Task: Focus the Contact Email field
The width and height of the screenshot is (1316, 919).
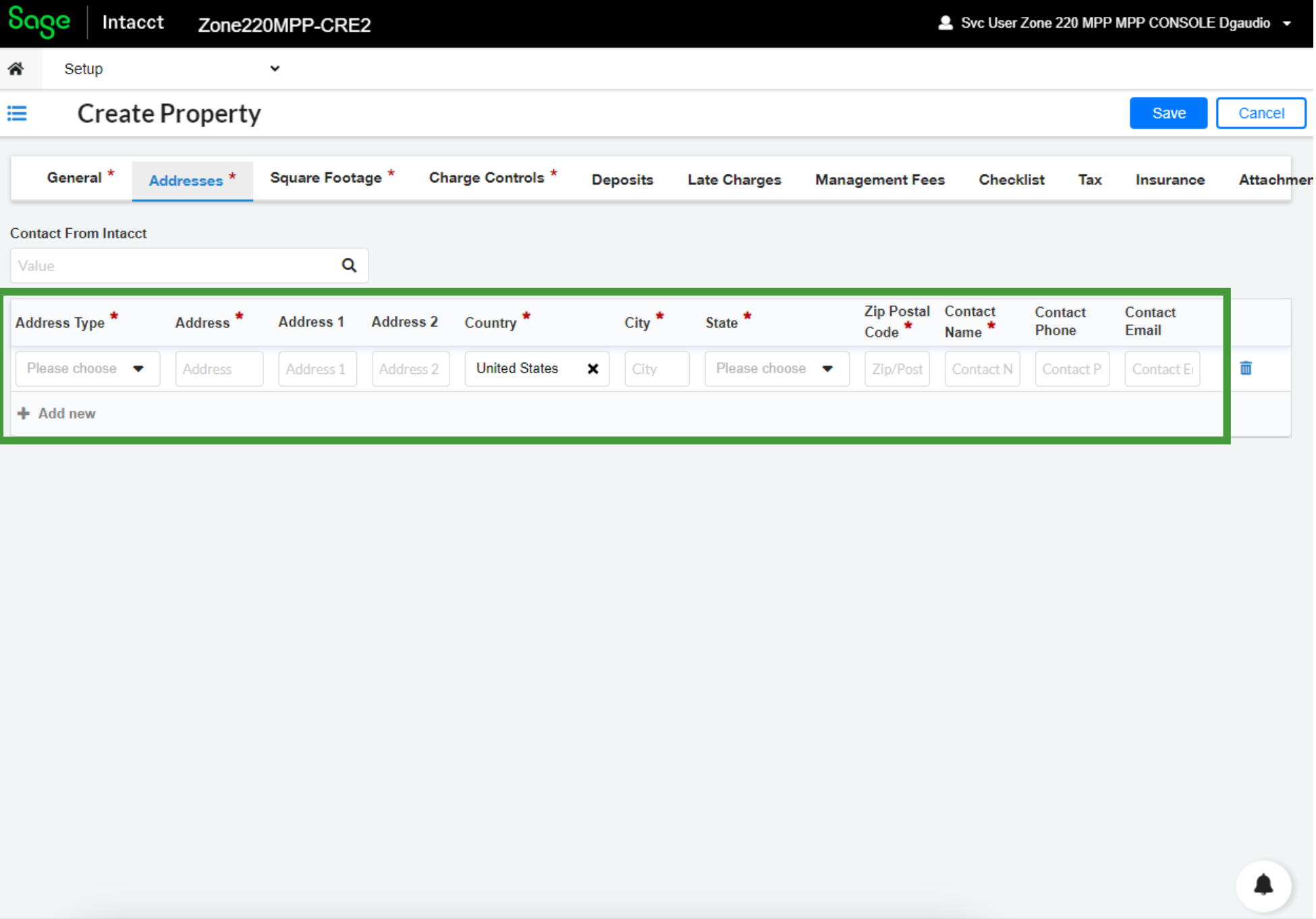Action: 1162,369
